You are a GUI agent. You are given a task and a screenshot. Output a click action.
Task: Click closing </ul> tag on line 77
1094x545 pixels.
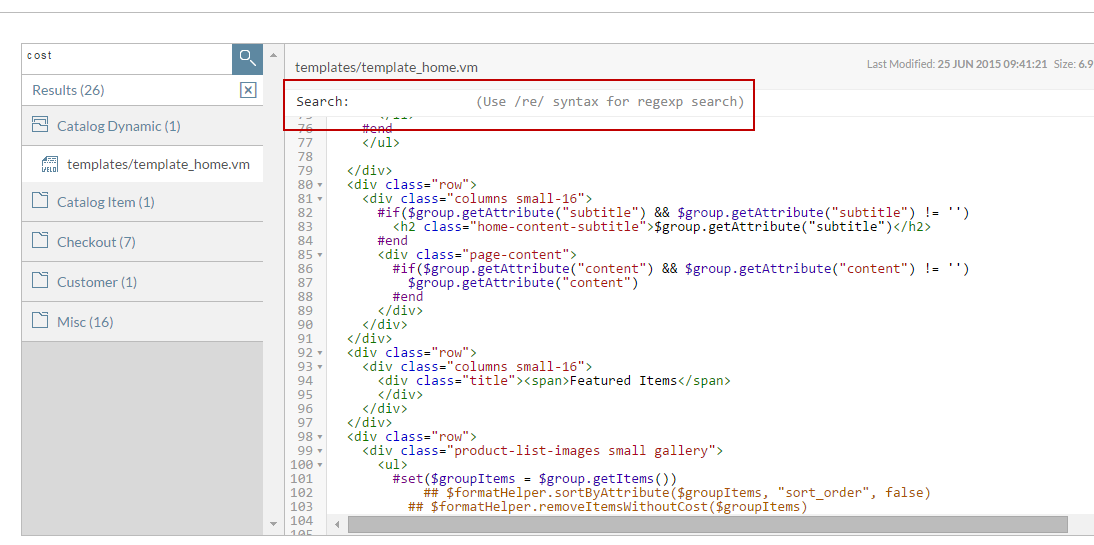click(381, 143)
